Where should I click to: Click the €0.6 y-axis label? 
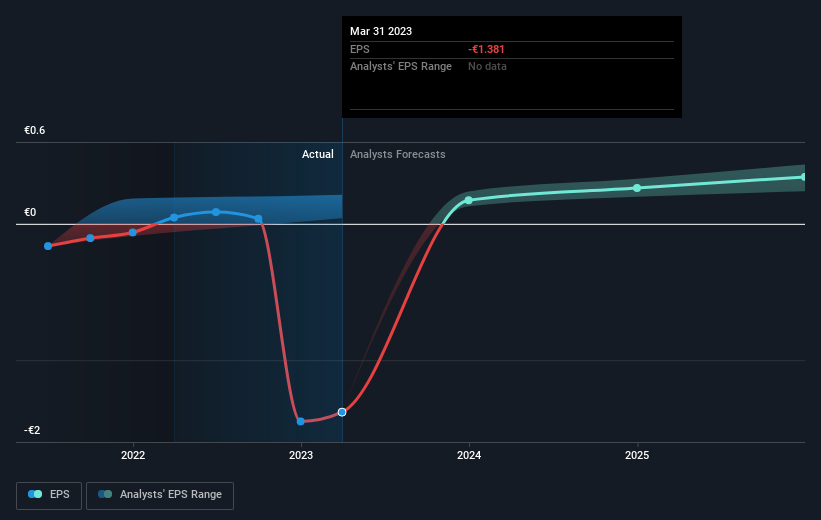(35, 130)
